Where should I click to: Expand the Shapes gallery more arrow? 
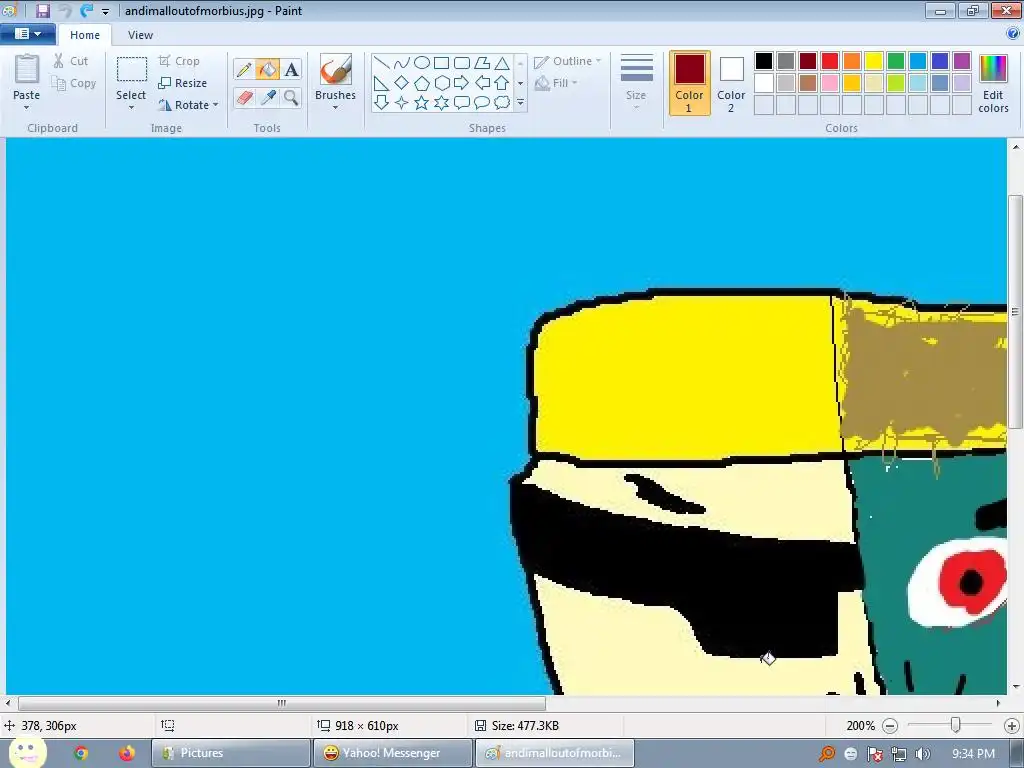pyautogui.click(x=520, y=103)
